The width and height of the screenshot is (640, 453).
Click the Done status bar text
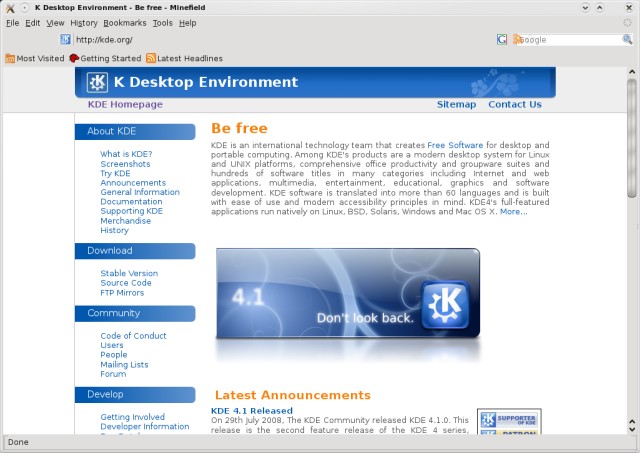coord(18,442)
